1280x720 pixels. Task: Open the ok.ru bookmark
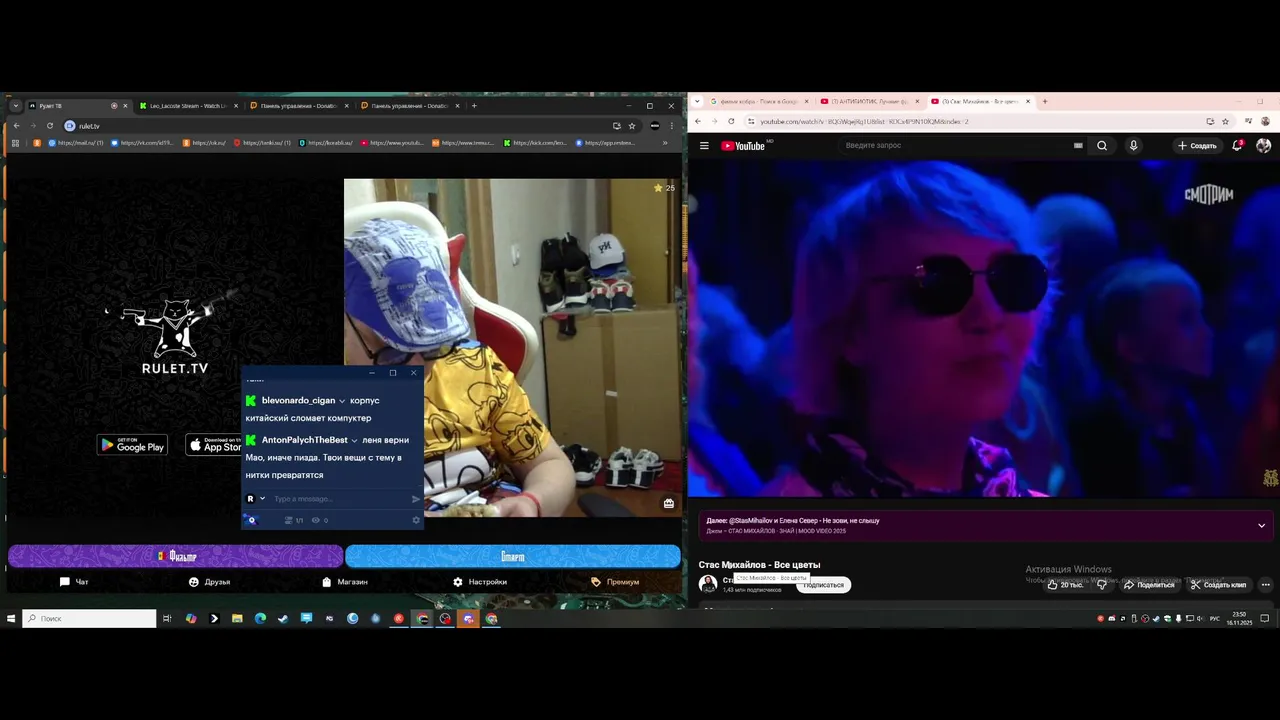pyautogui.click(x=204, y=143)
